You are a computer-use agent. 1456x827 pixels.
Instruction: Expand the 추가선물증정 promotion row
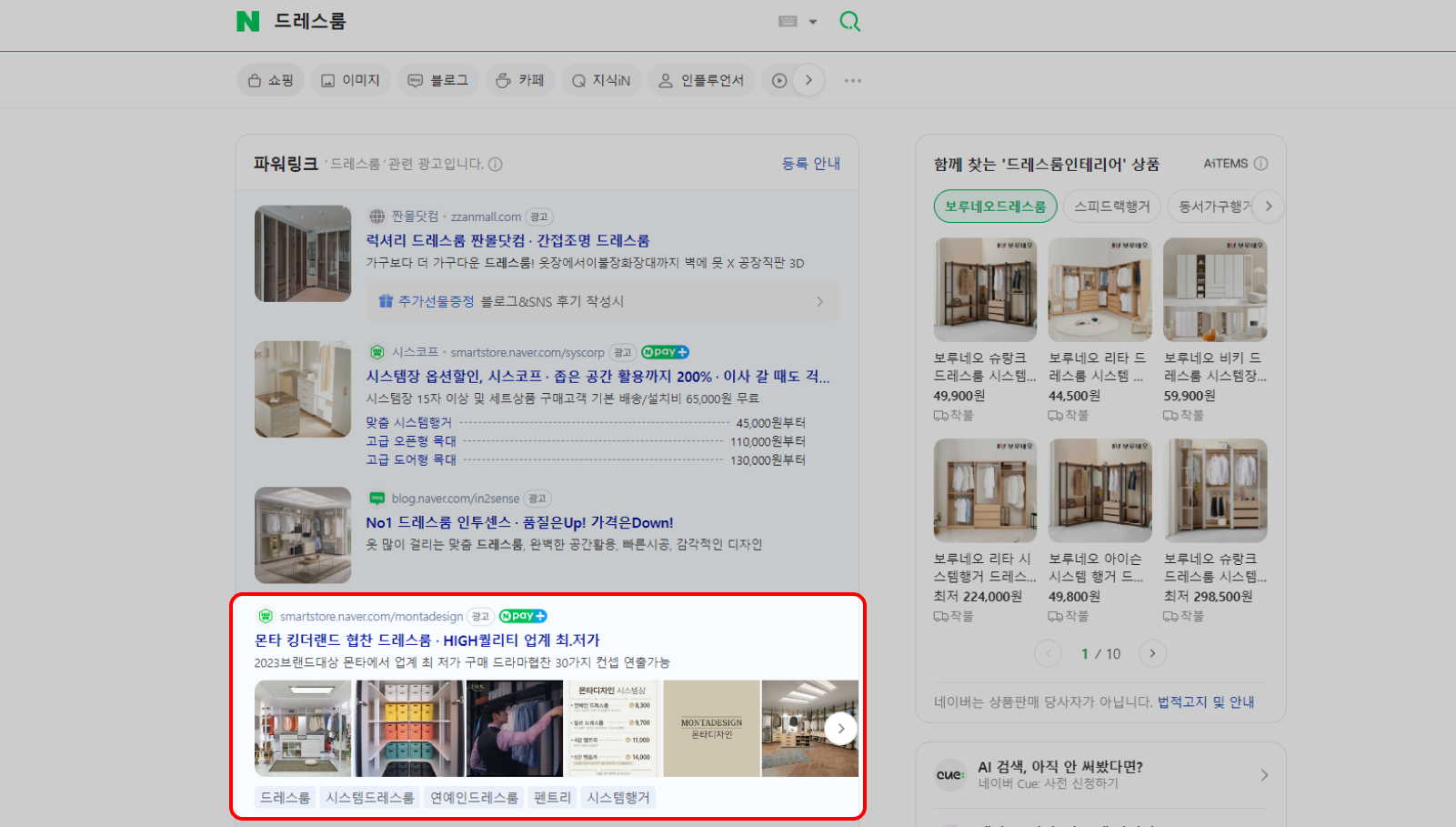602,301
